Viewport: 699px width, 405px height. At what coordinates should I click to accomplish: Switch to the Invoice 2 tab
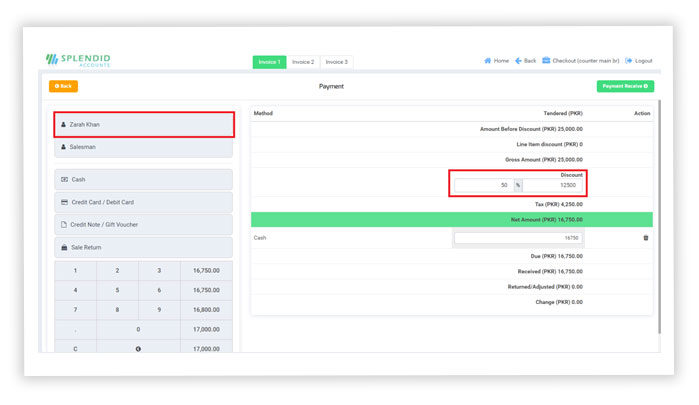(x=303, y=62)
